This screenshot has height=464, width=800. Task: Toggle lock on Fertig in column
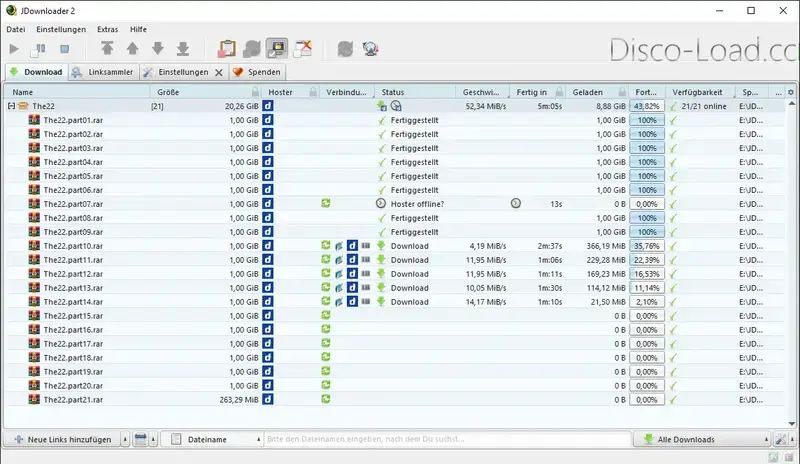(559, 92)
